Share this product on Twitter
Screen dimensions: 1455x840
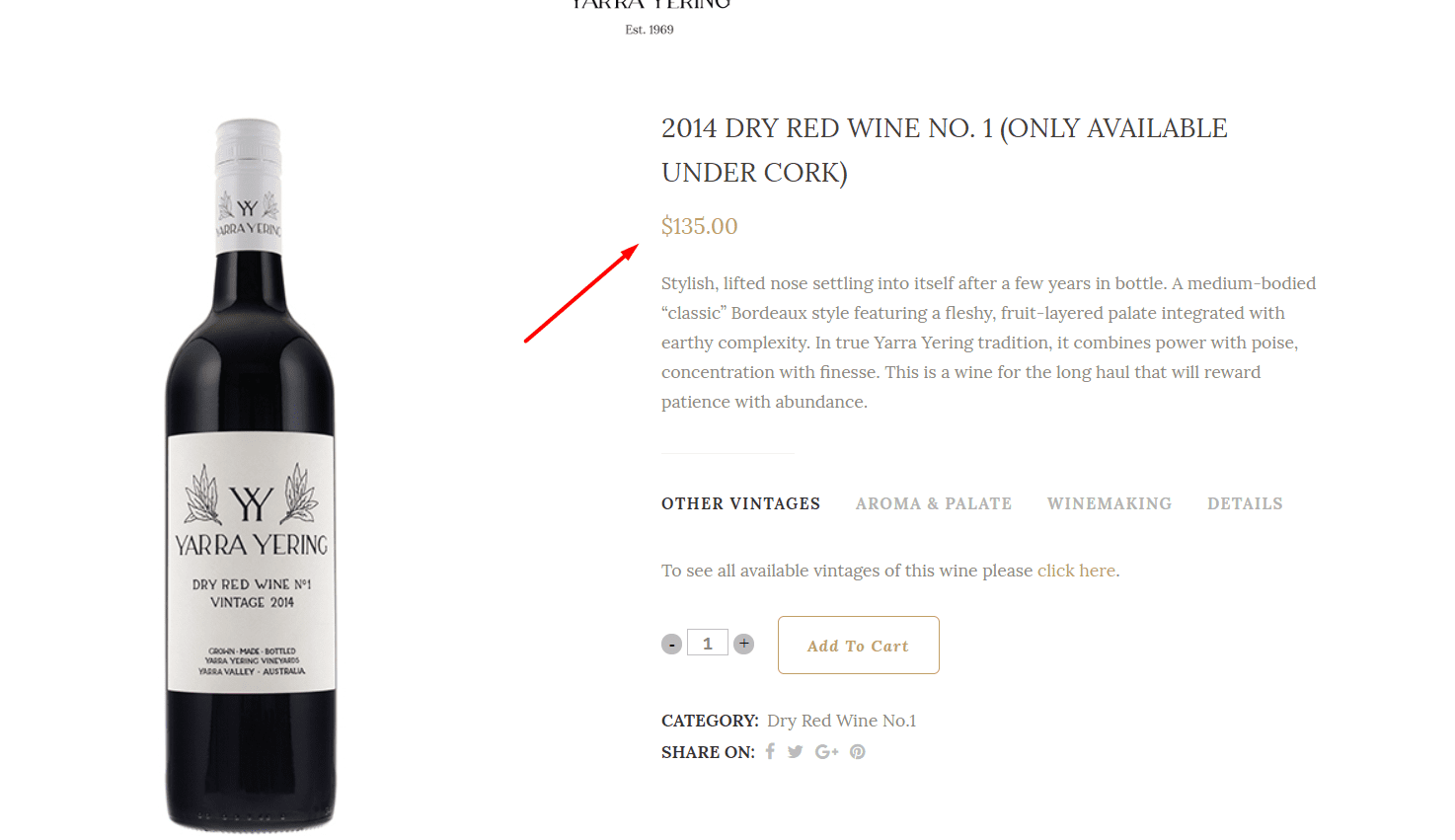click(796, 752)
